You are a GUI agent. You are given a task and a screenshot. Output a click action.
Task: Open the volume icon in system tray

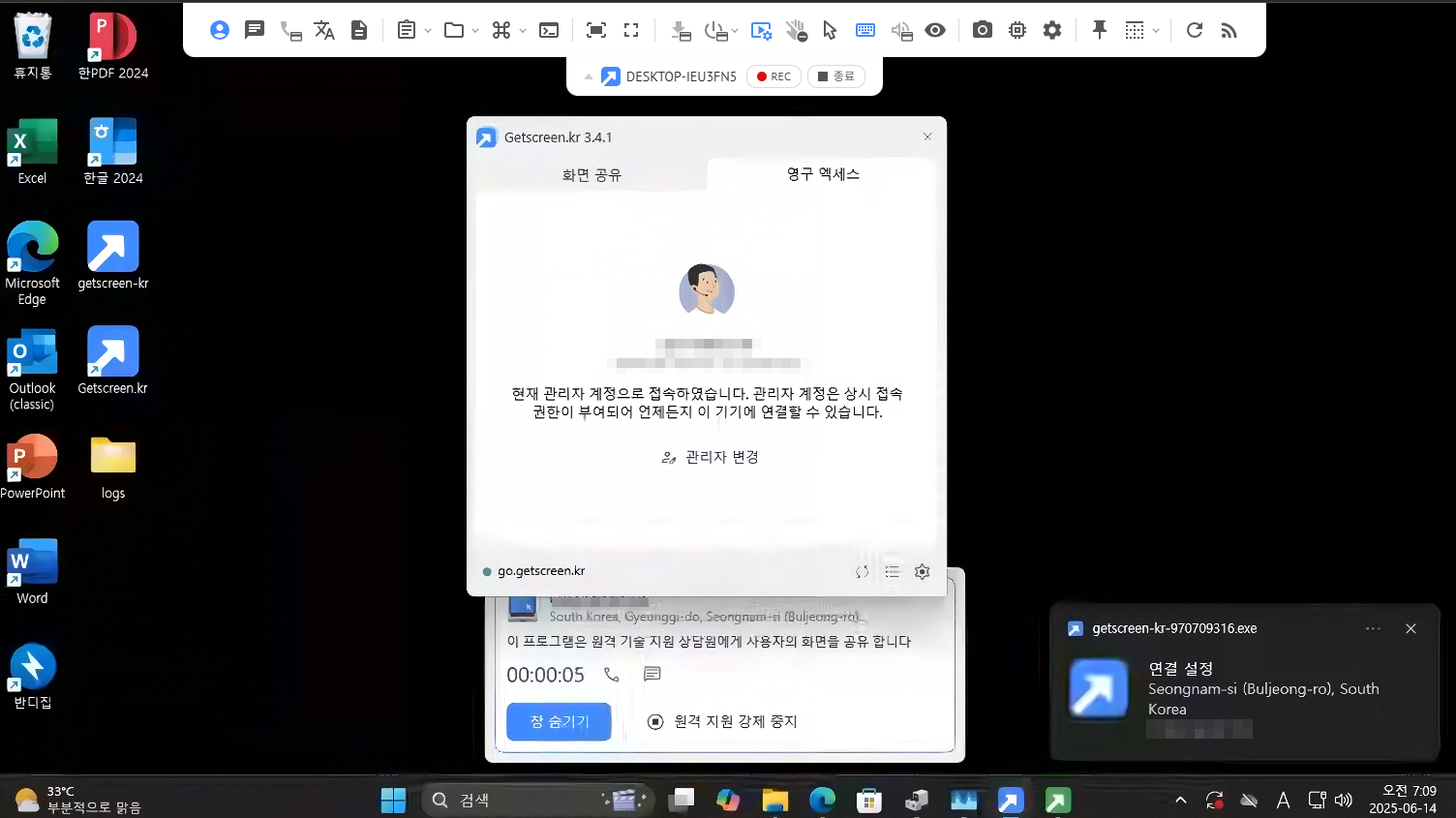point(1343,800)
